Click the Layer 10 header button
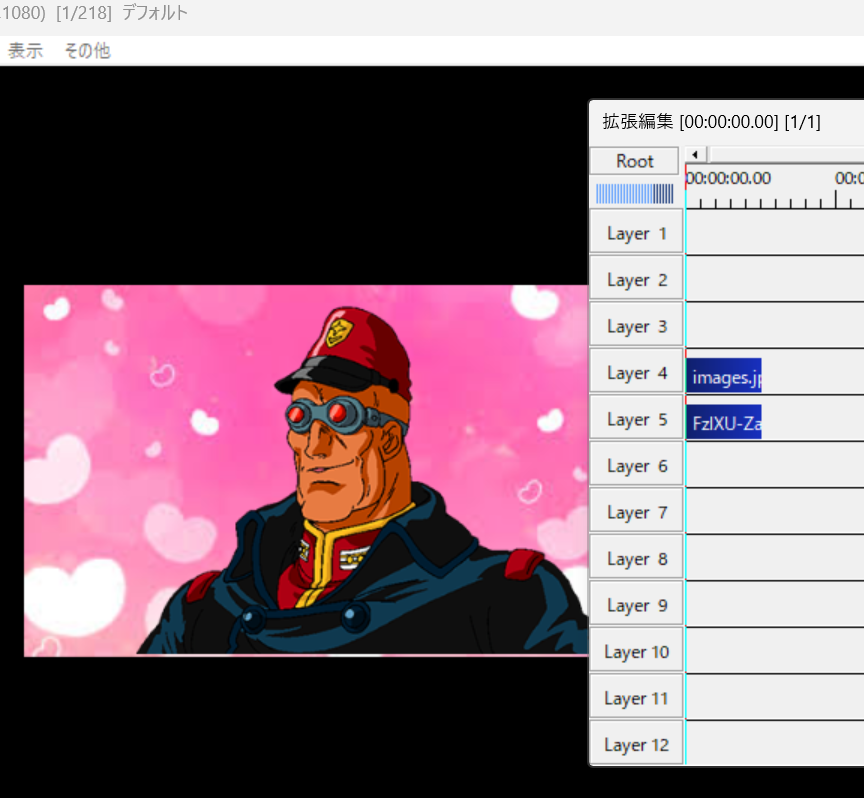 pyautogui.click(x=636, y=652)
